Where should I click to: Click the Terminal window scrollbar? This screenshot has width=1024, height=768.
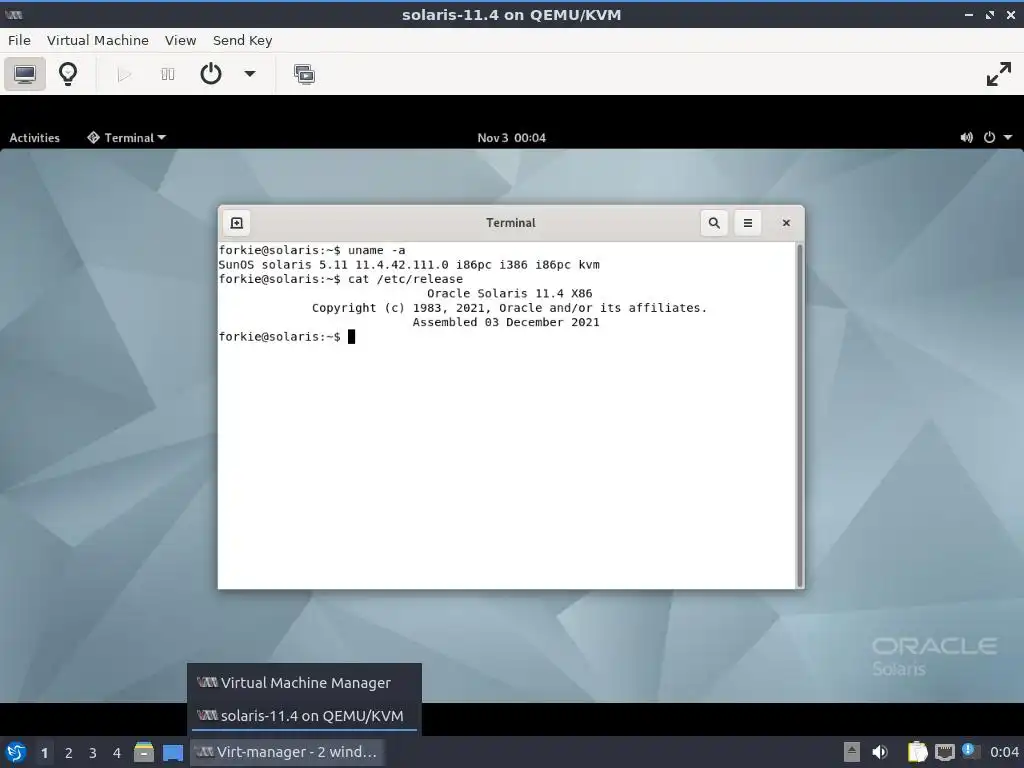click(799, 415)
